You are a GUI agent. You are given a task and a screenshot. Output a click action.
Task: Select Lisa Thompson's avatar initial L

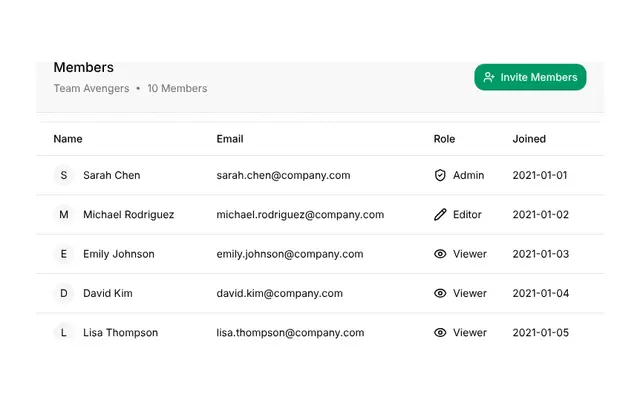click(x=64, y=333)
